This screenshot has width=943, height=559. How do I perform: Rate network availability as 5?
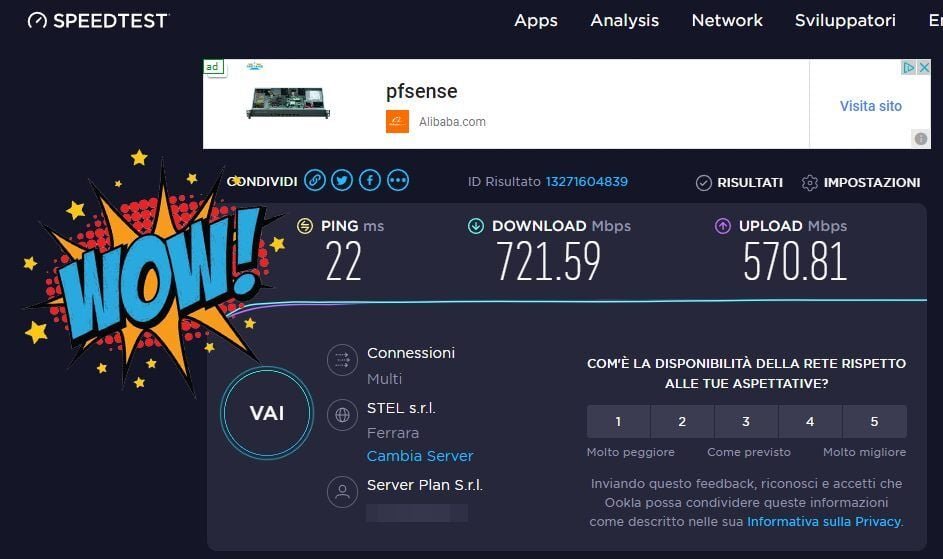click(x=874, y=421)
